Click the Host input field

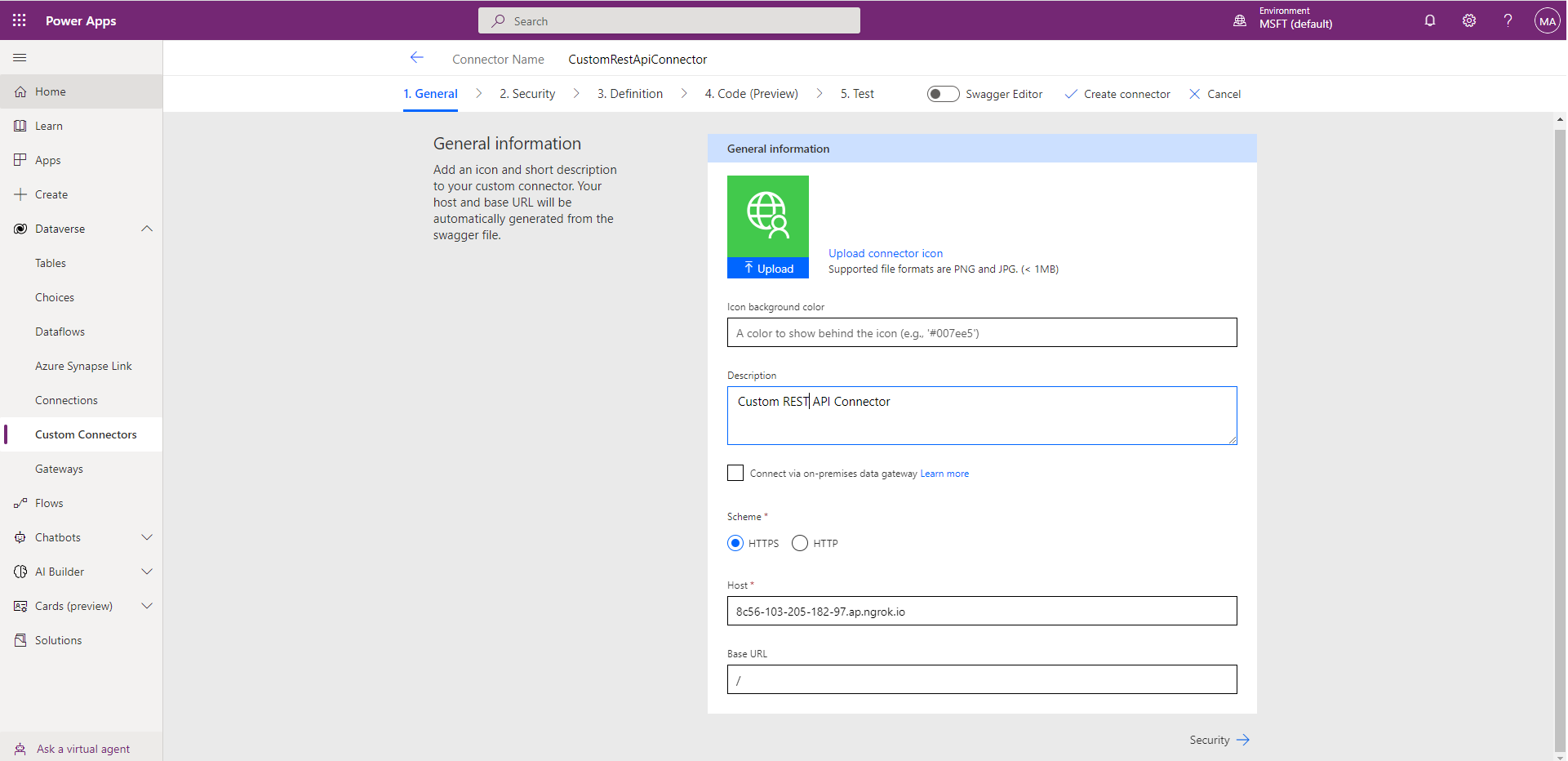pos(981,612)
